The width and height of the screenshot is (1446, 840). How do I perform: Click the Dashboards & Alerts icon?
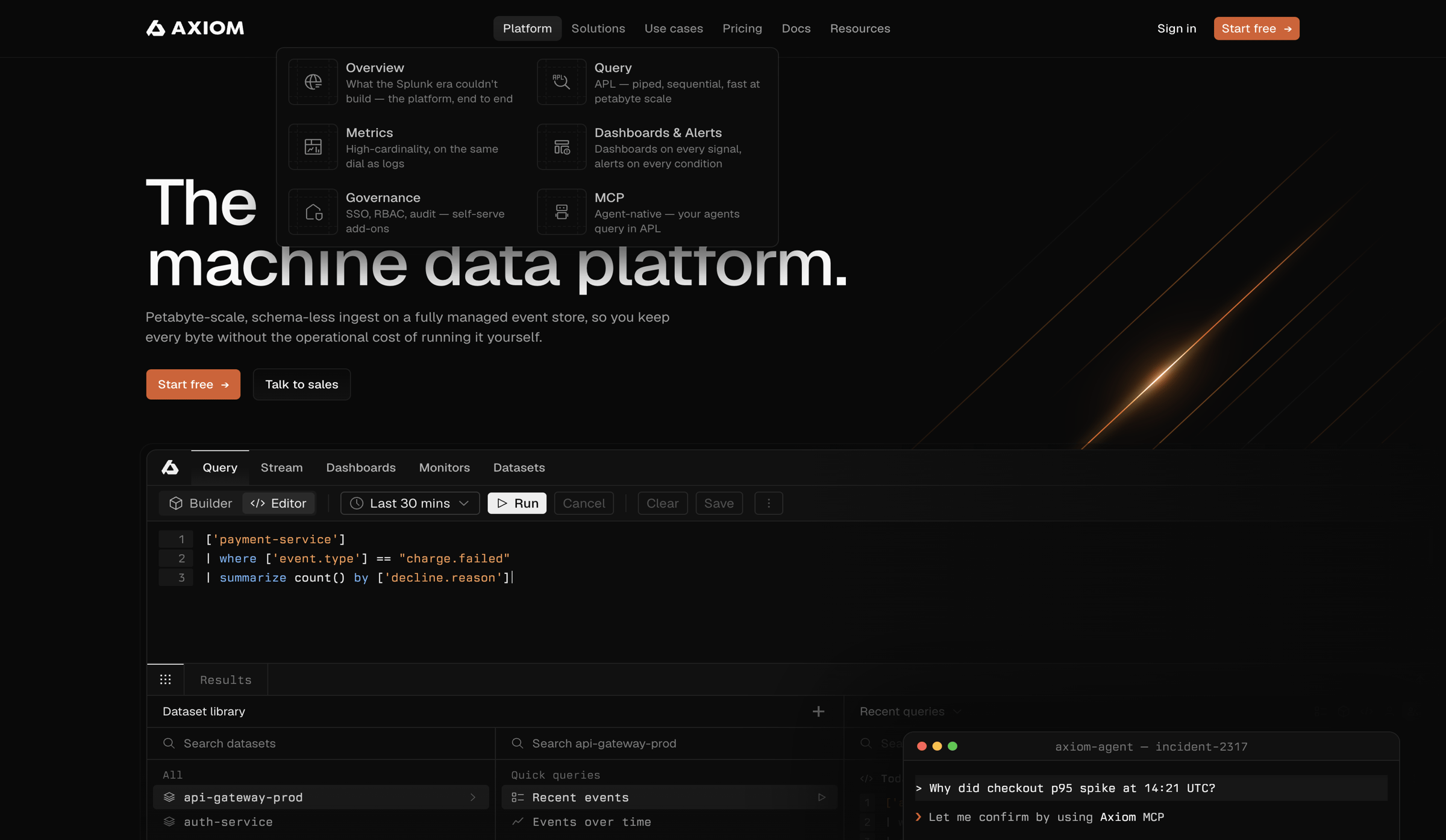point(562,147)
